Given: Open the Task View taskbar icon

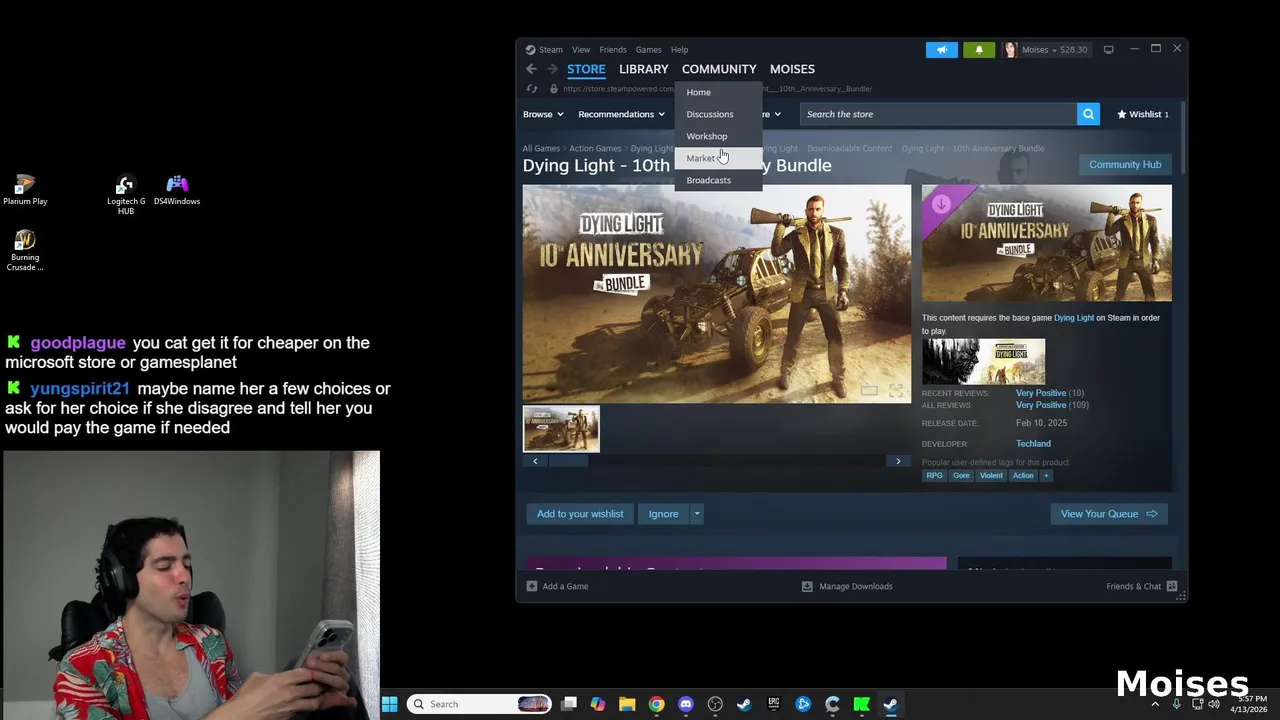Looking at the screenshot, I should [x=569, y=704].
